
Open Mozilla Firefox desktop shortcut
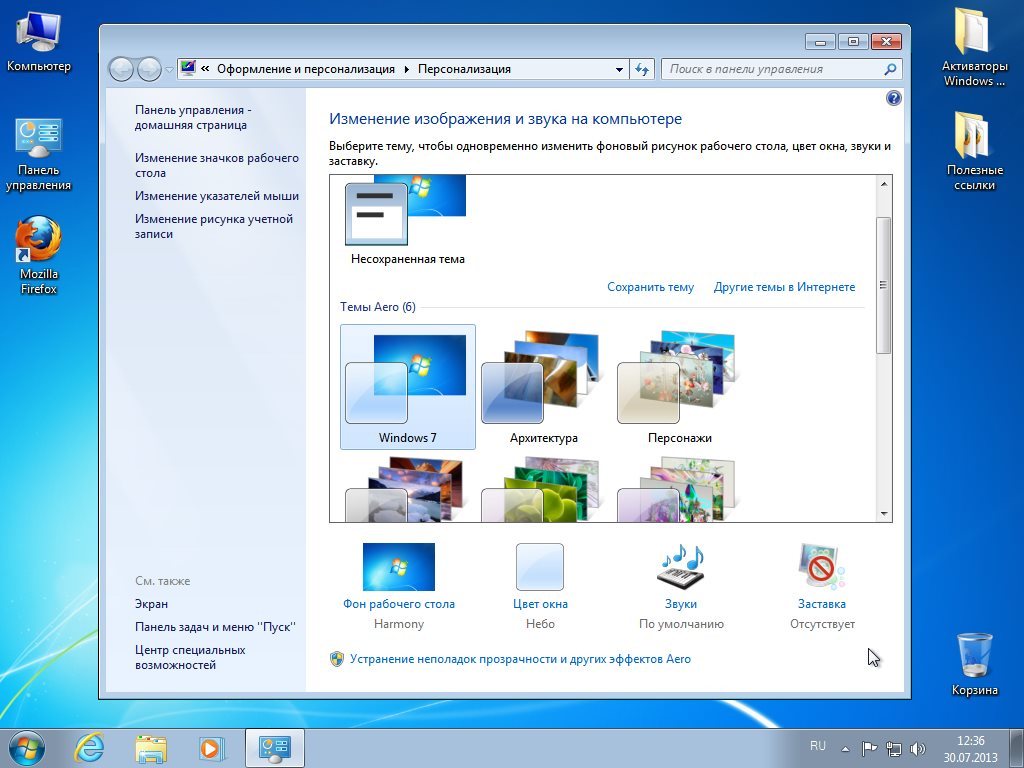click(x=39, y=243)
